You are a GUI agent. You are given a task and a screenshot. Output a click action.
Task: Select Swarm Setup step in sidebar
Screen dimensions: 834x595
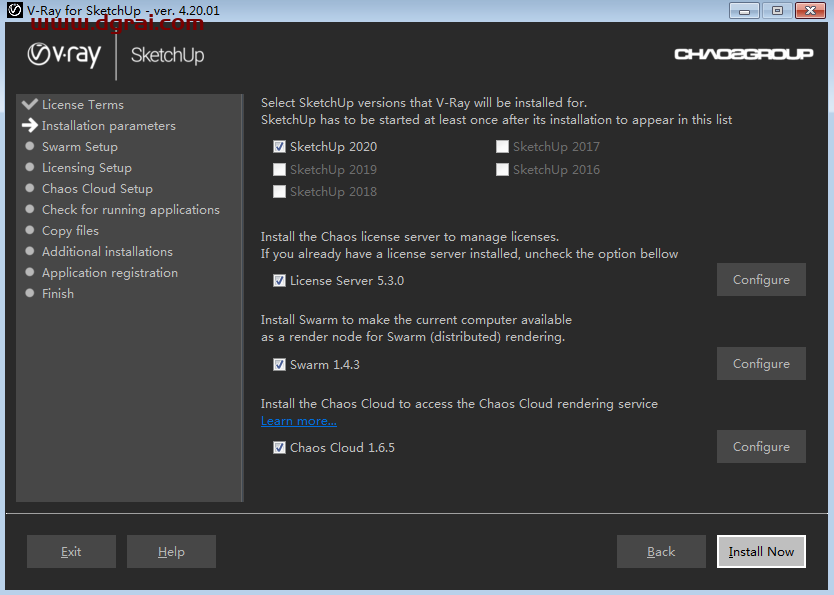79,147
